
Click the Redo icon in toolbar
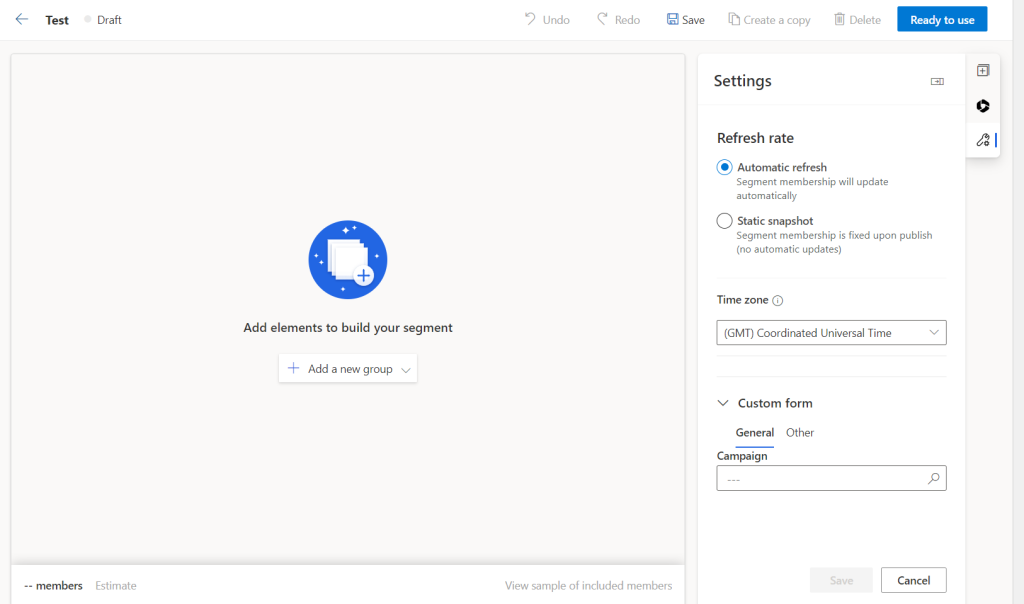(602, 19)
